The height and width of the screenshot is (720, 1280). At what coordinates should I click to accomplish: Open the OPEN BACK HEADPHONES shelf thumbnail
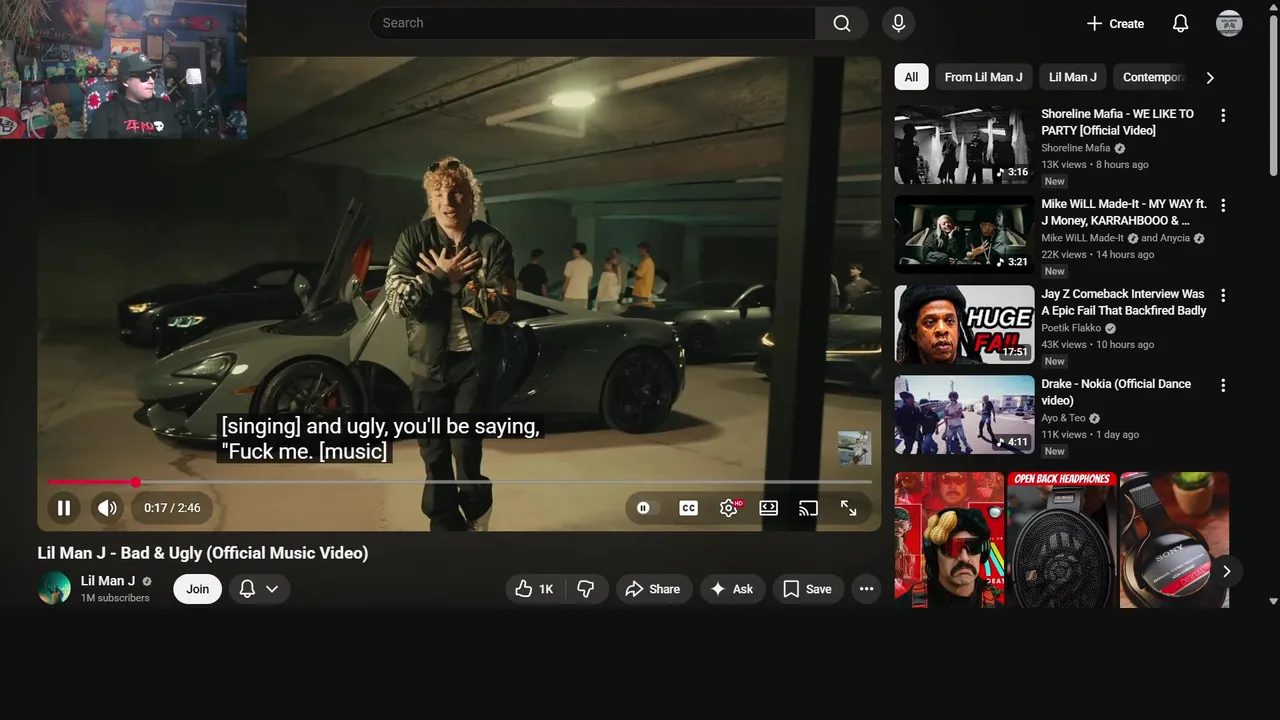pyautogui.click(x=1061, y=540)
